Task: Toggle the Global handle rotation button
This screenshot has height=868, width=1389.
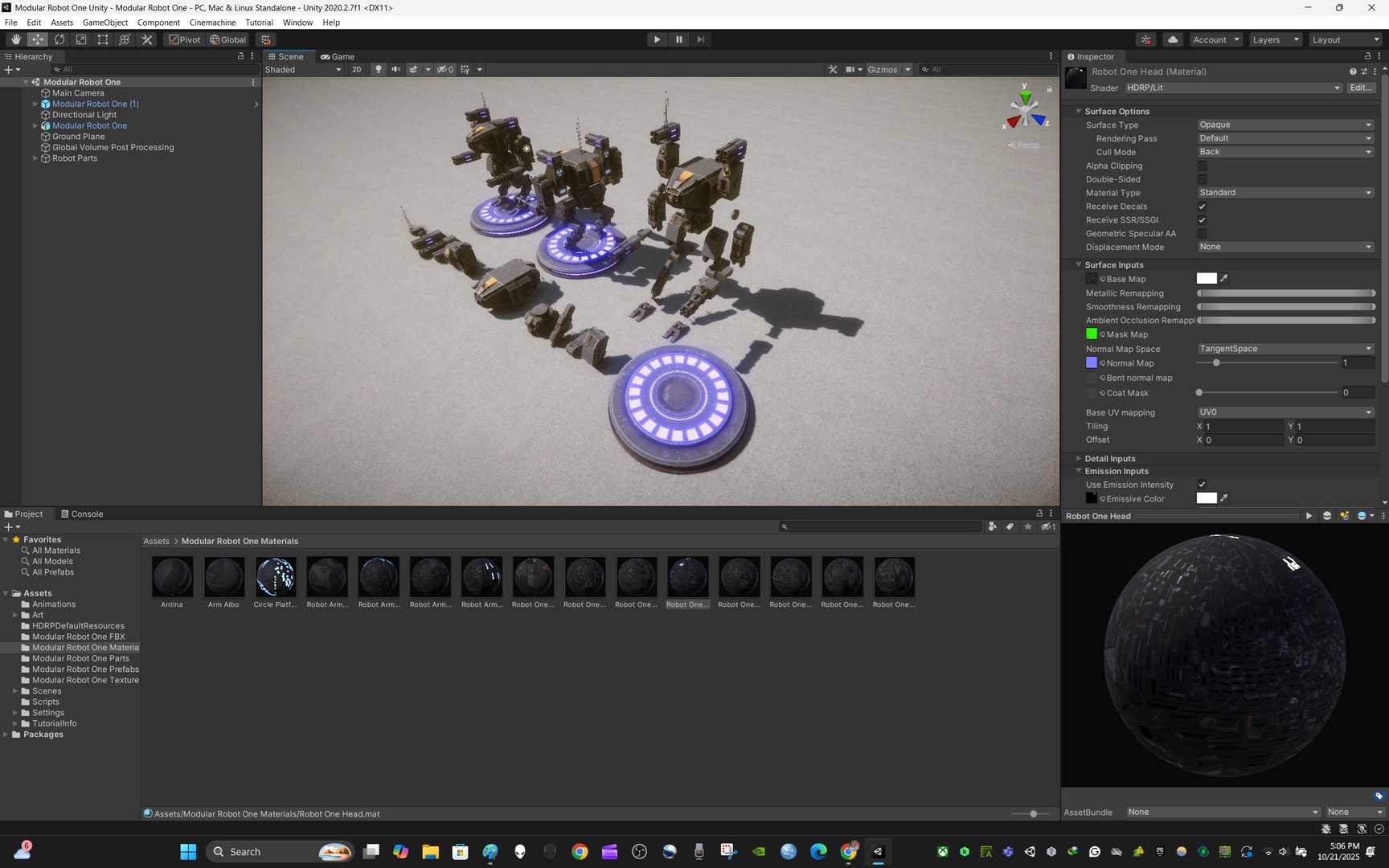Action: [228, 39]
